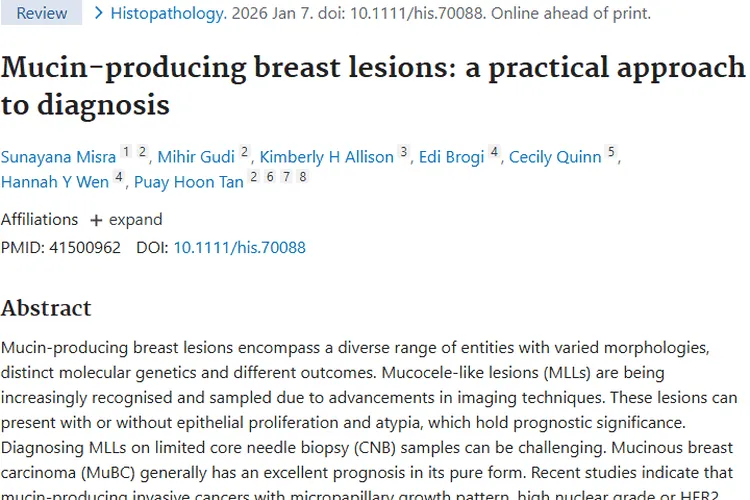Image resolution: width=750 pixels, height=500 pixels.
Task: Open Edi Brogi author link
Action: (x=451, y=156)
